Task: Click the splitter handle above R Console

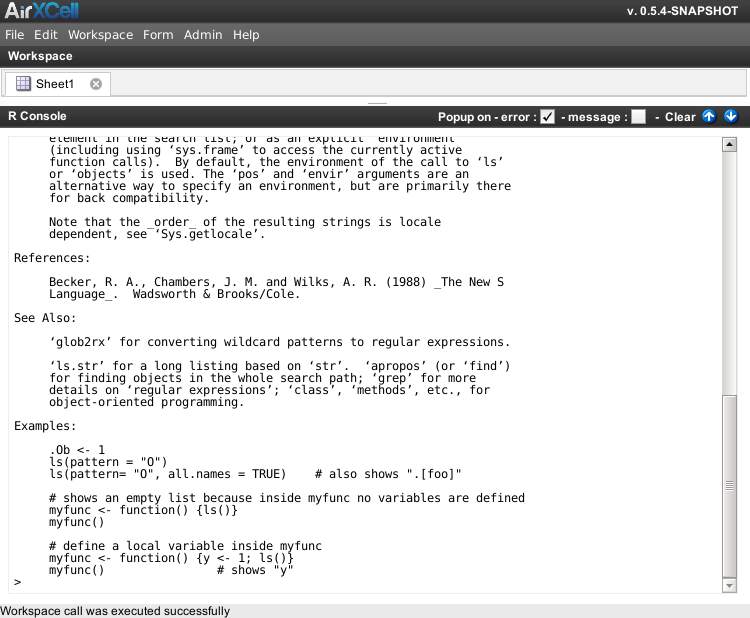Action: click(x=377, y=103)
